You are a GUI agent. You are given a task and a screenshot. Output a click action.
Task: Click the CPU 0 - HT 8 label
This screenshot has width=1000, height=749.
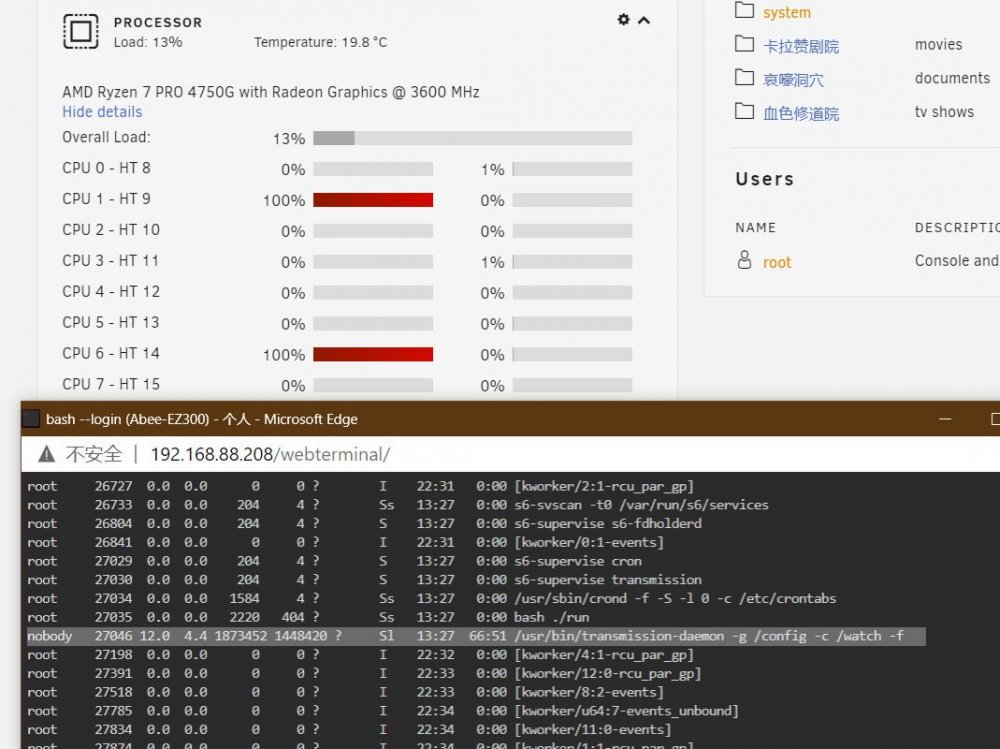[x=106, y=168]
